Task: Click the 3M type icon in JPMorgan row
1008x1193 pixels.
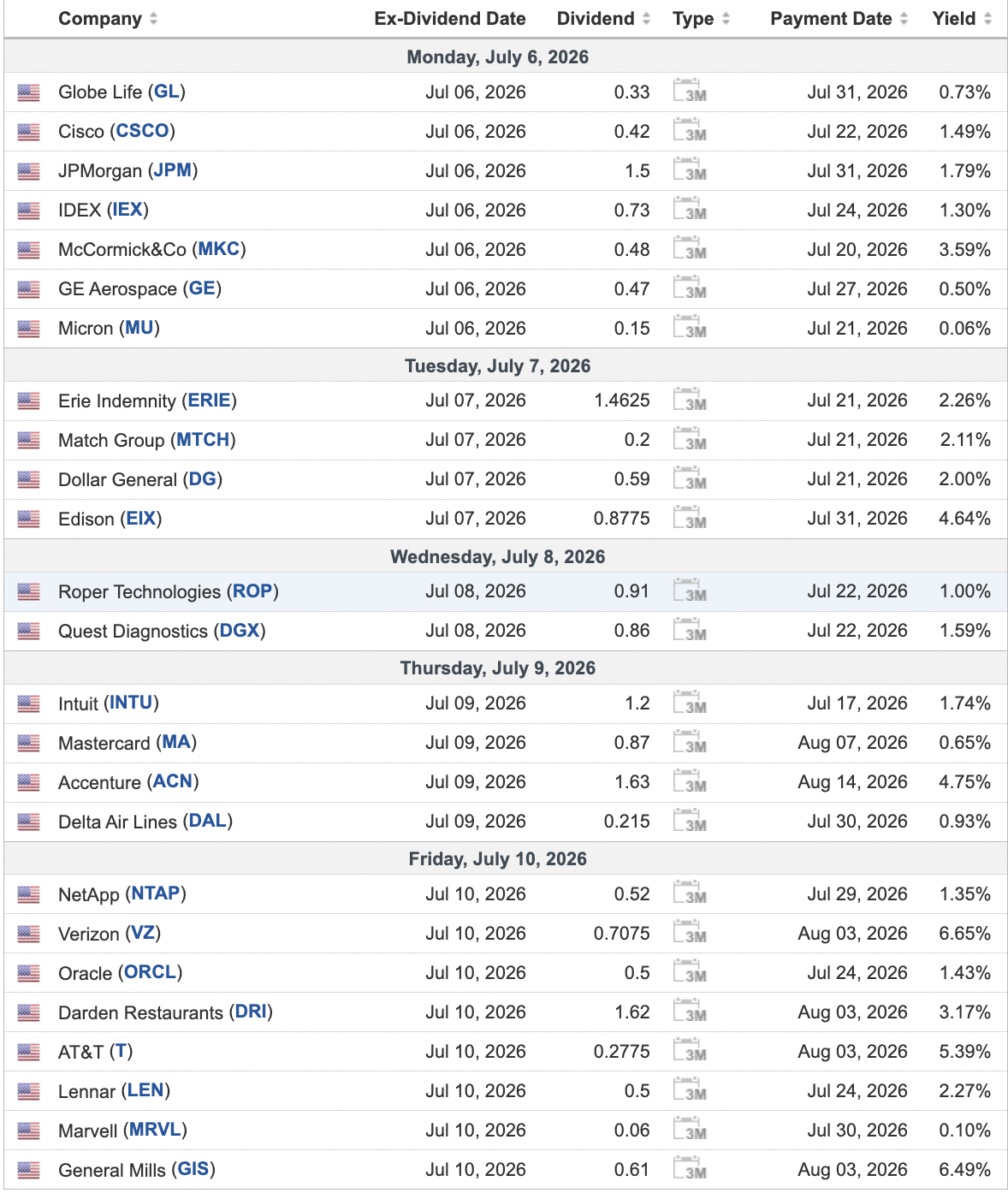Action: click(x=690, y=169)
